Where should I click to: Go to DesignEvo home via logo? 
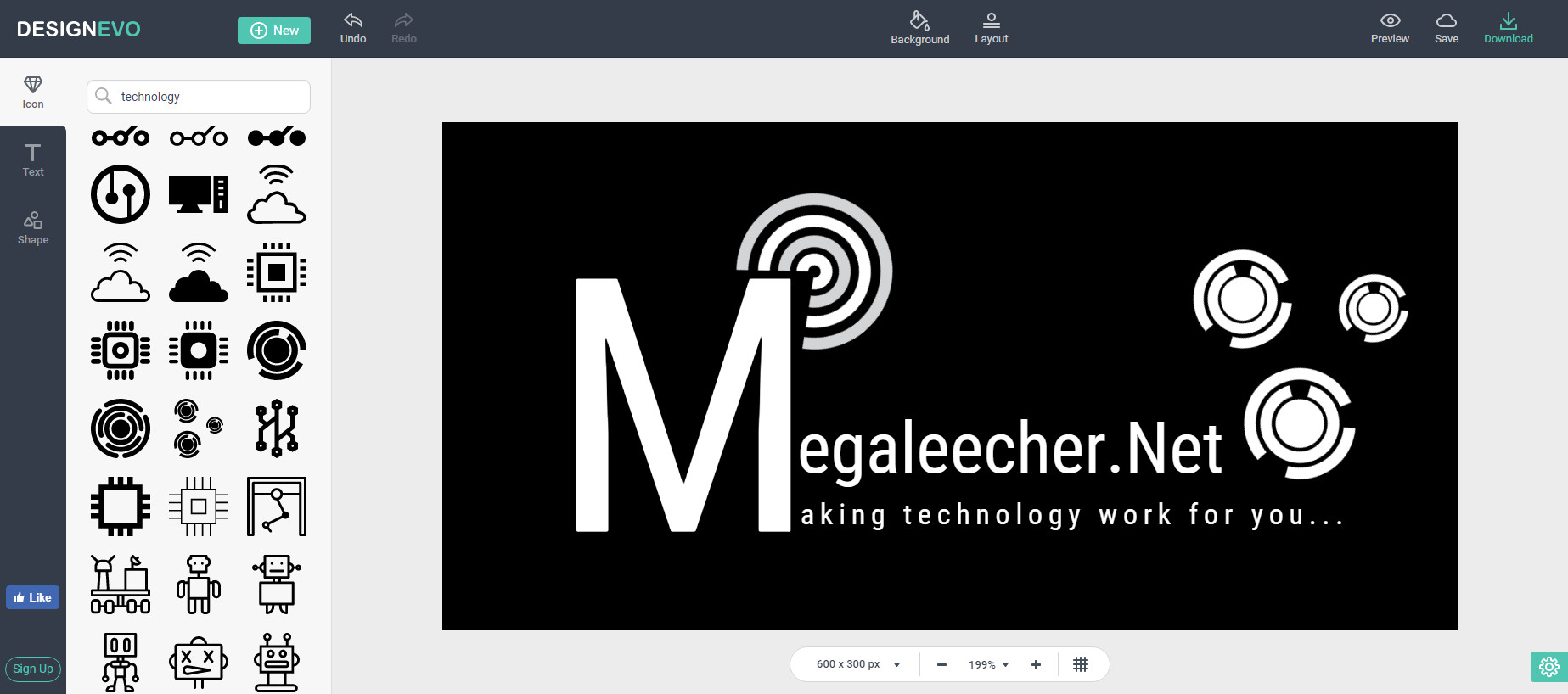(79, 29)
